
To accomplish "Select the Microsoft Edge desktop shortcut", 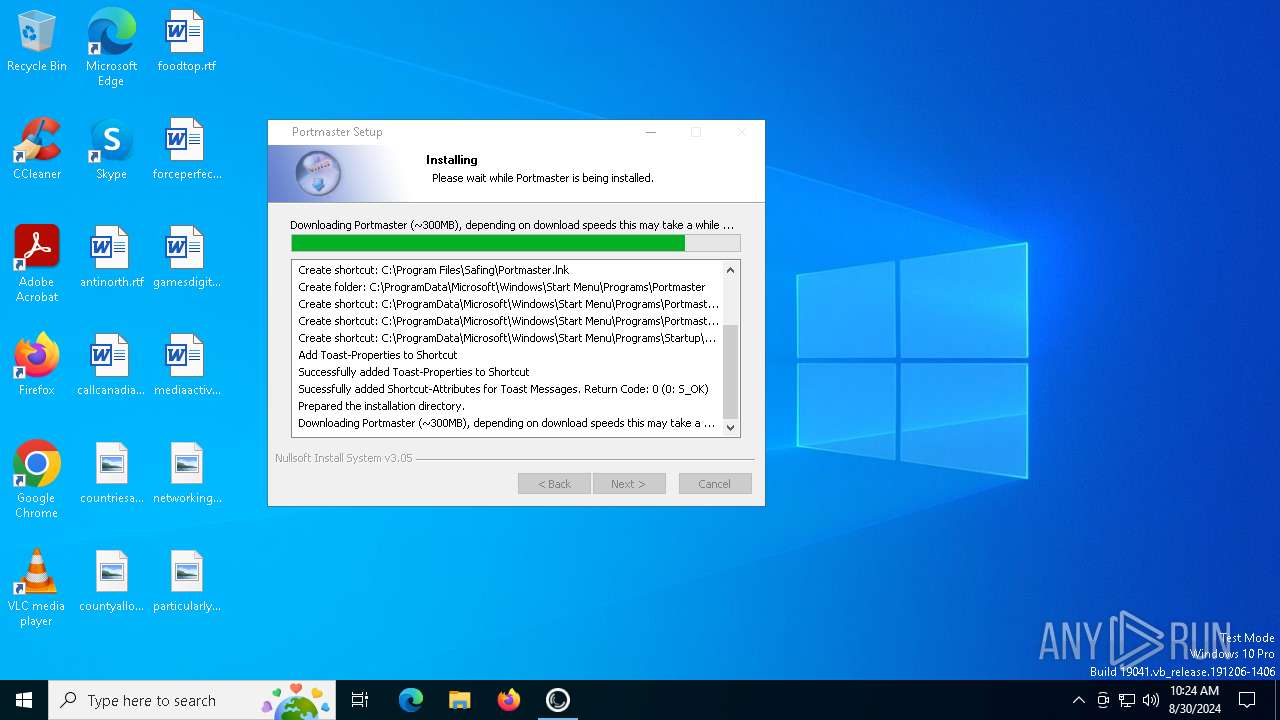I will coord(111,48).
